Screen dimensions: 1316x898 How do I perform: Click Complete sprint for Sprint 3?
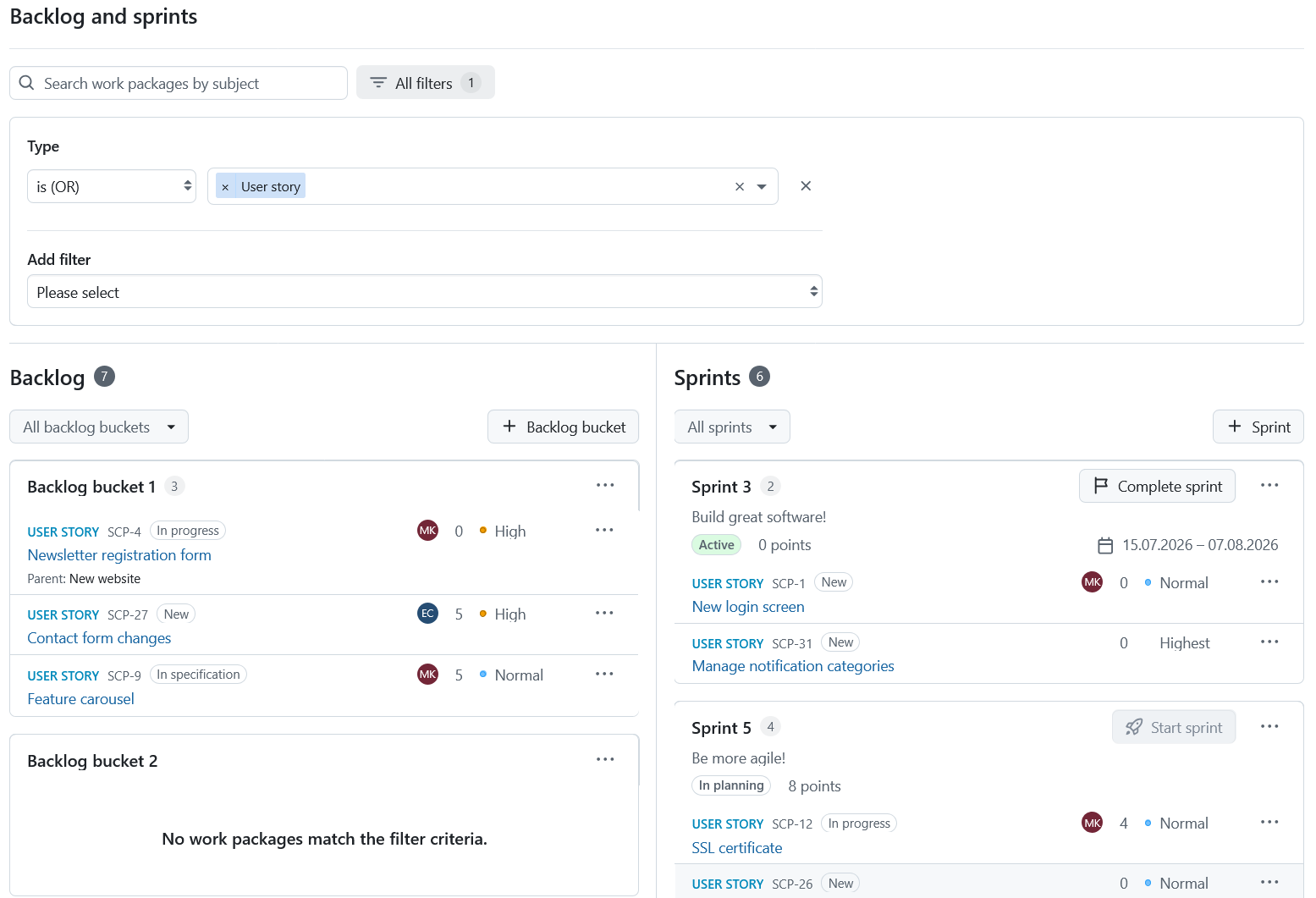coord(1157,487)
